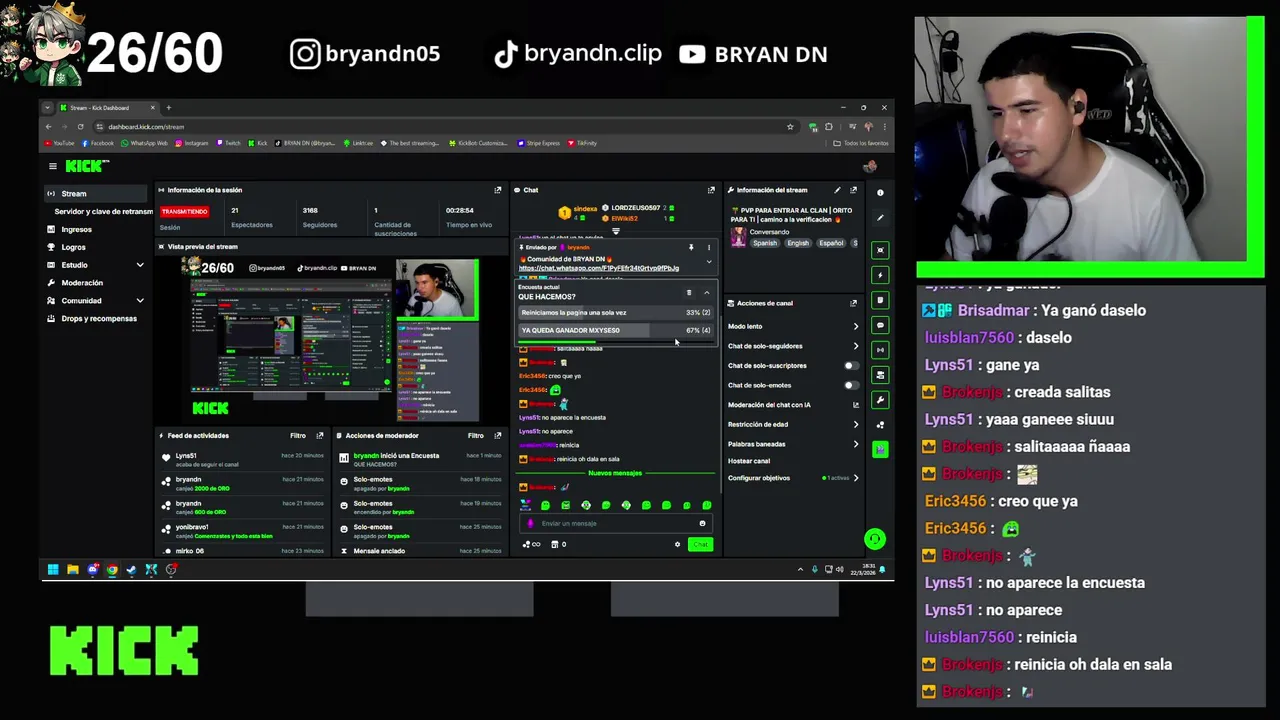Click the green KICK logo in the dashboard header

click(86, 166)
